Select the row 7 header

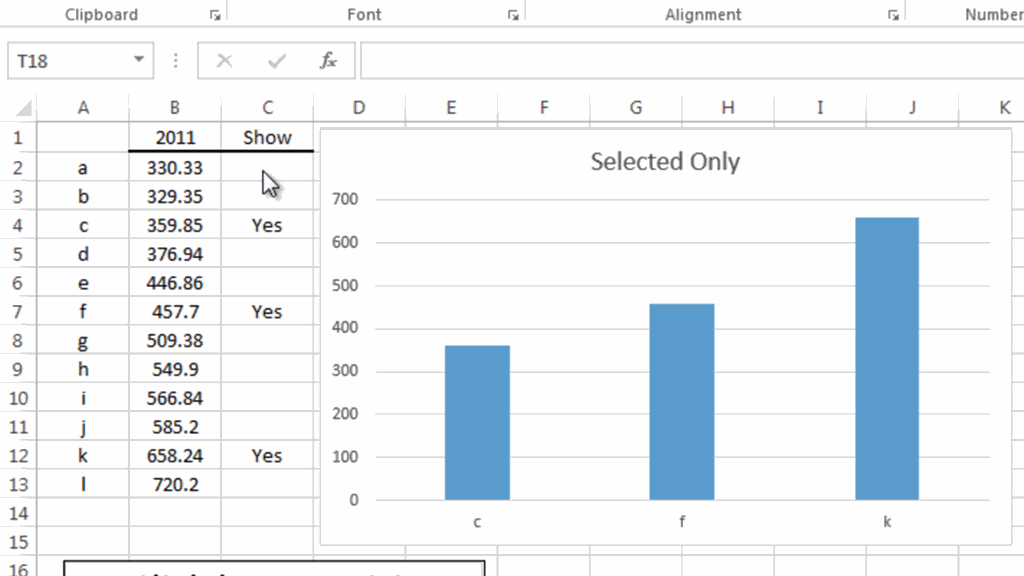point(18,312)
